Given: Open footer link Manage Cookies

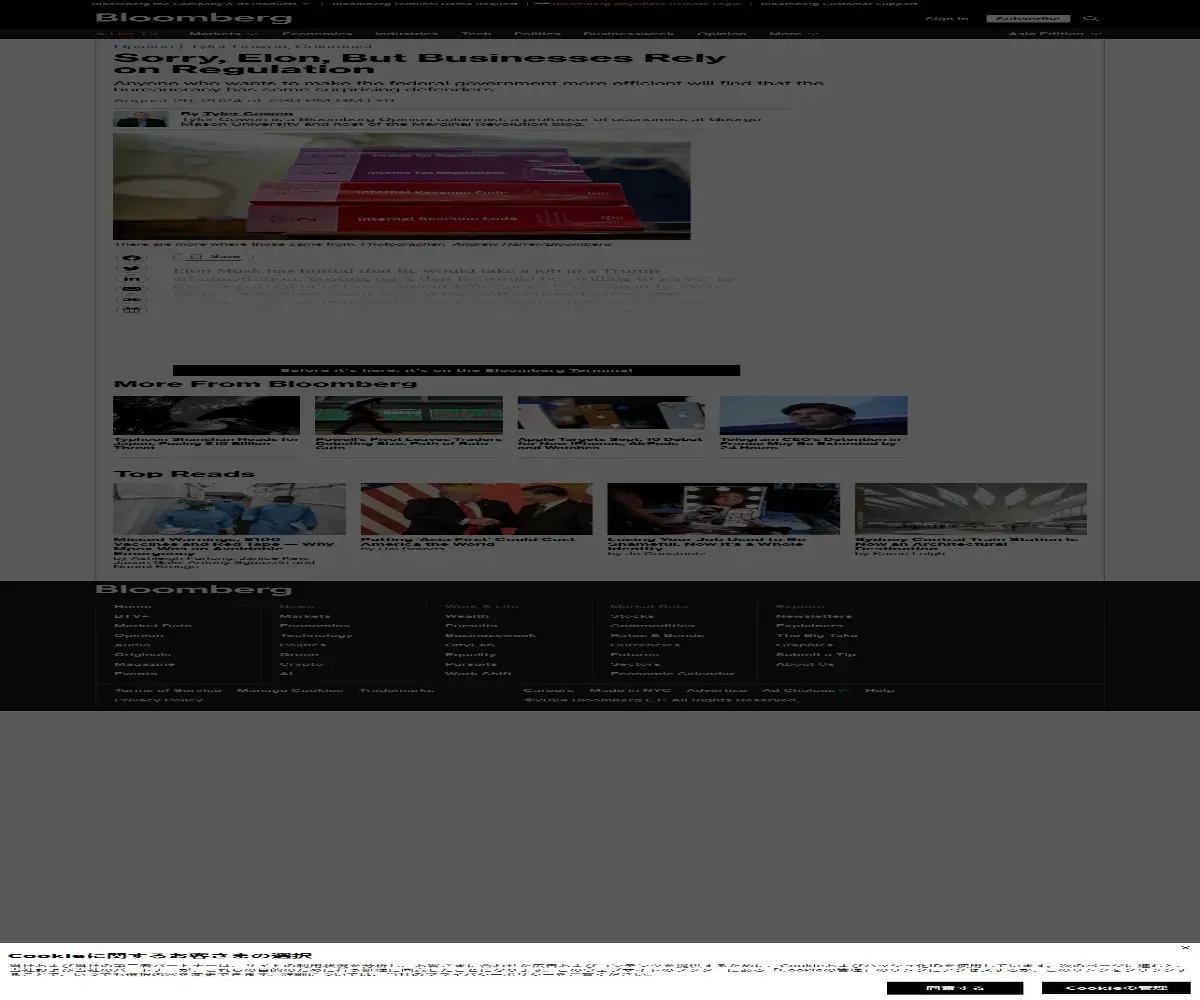Looking at the screenshot, I should [x=290, y=690].
